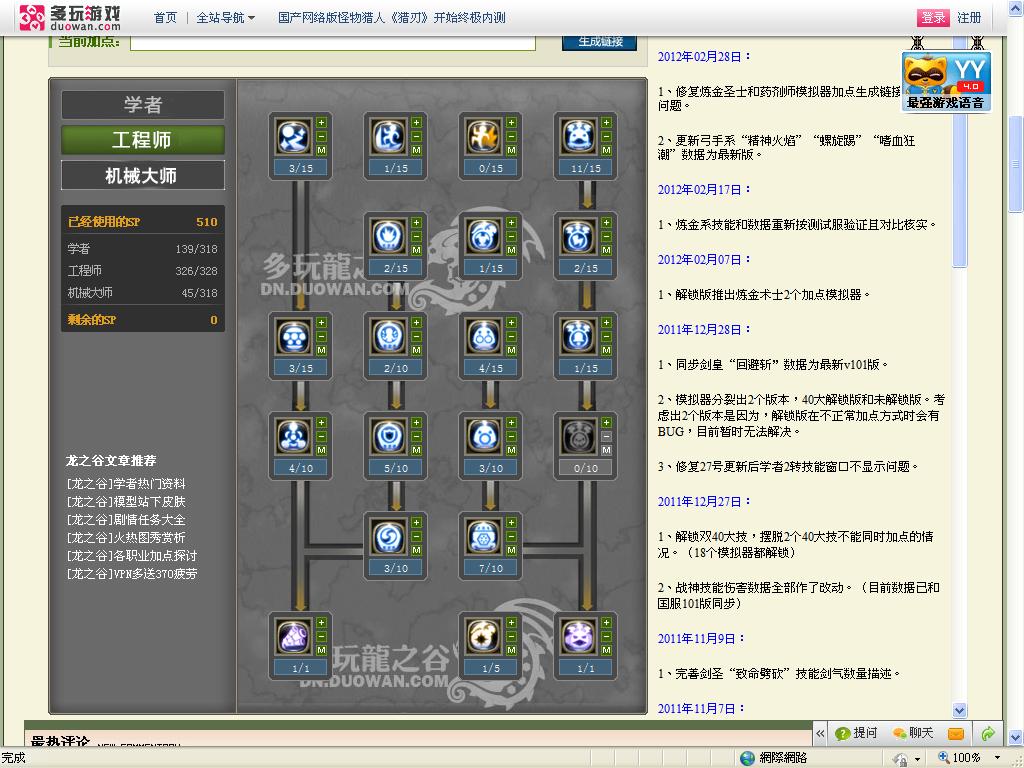This screenshot has height=768, width=1024.
Task: Add a point to the 1/5 skill
Action: pyautogui.click(x=511, y=622)
